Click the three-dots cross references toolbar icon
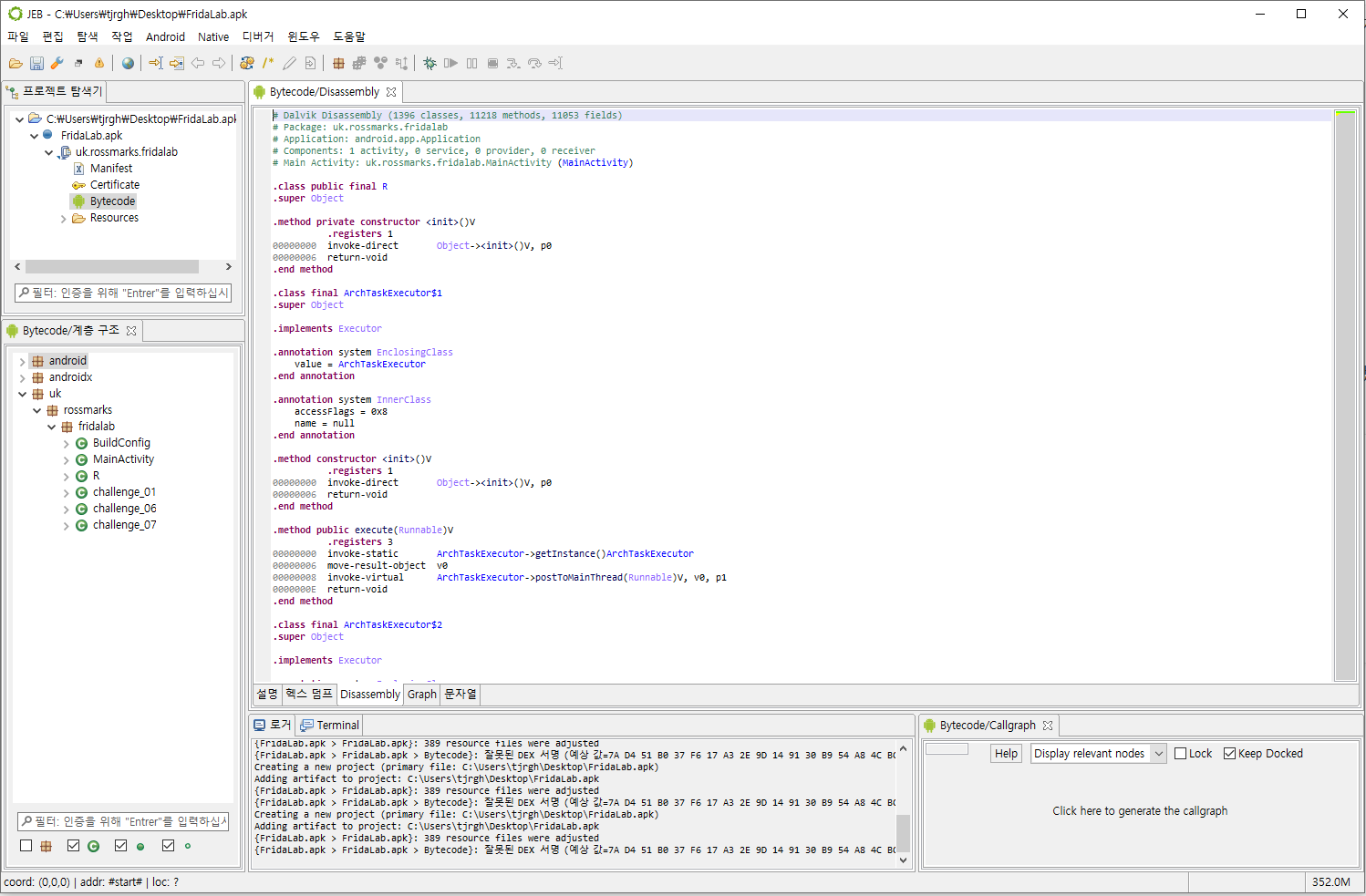Viewport: 1366px width, 896px height. [x=380, y=63]
